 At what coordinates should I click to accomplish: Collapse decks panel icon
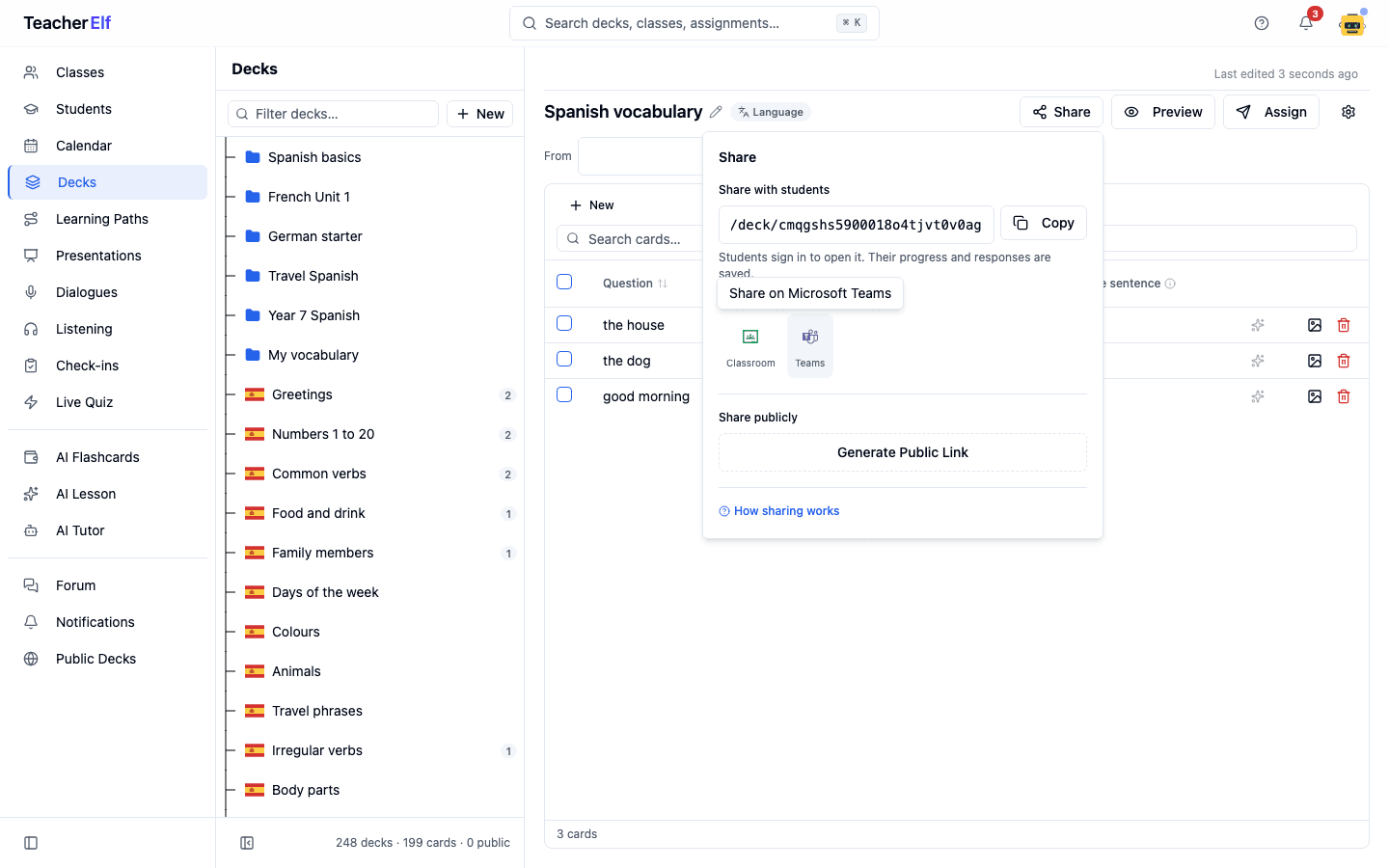tap(247, 843)
